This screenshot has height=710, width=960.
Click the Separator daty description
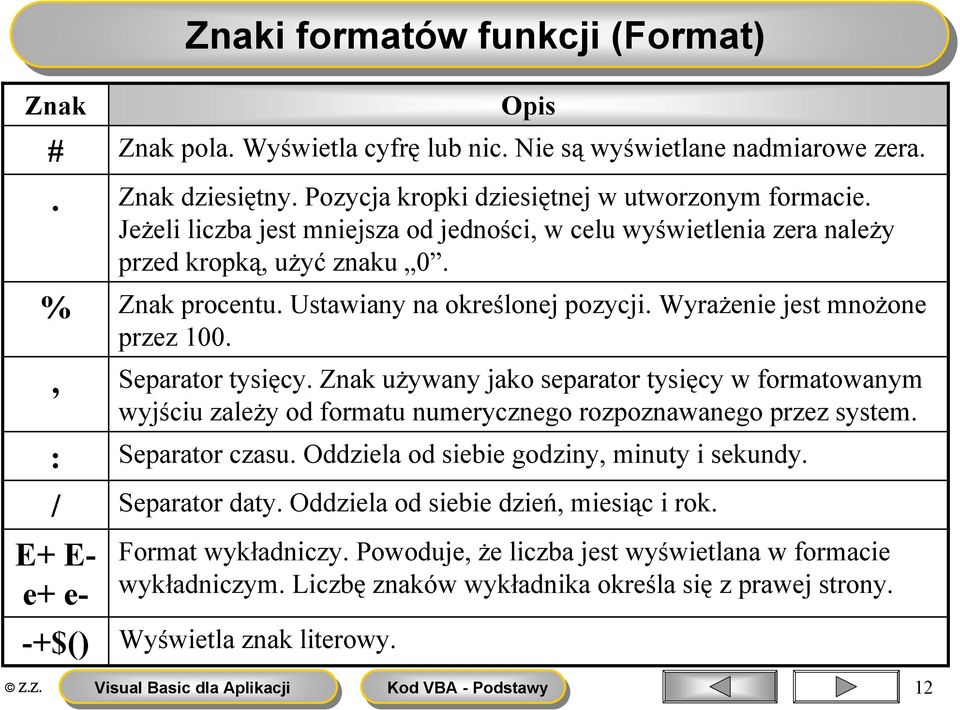coord(528,504)
